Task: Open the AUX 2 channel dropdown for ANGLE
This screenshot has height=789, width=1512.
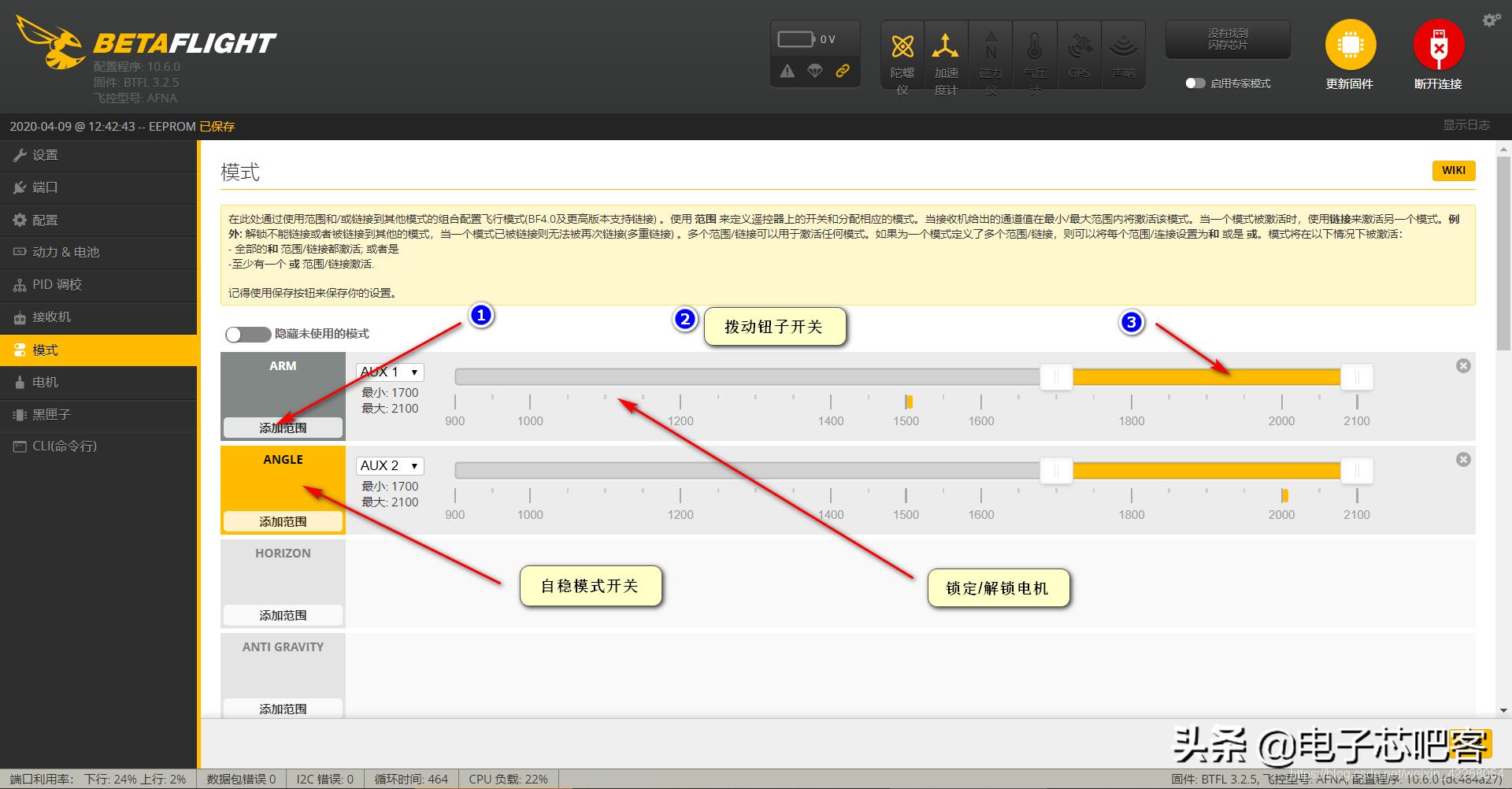Action: (389, 465)
